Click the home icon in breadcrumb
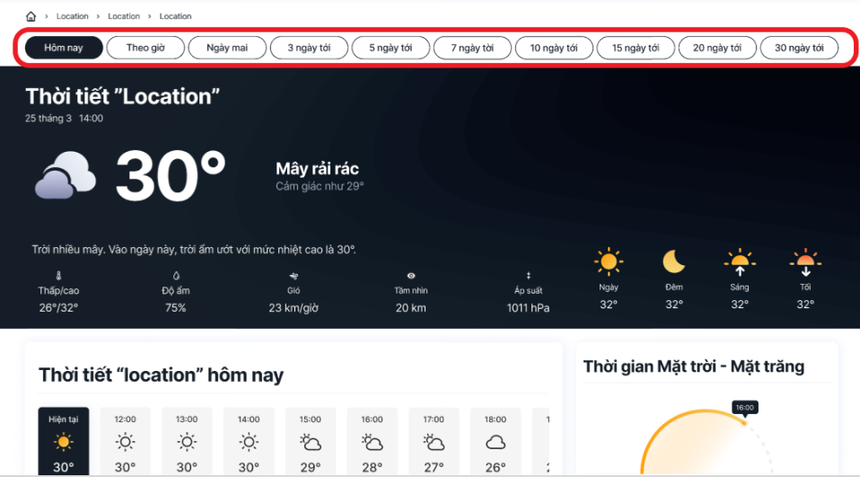Viewport: 860px width, 477px height. pyautogui.click(x=31, y=16)
